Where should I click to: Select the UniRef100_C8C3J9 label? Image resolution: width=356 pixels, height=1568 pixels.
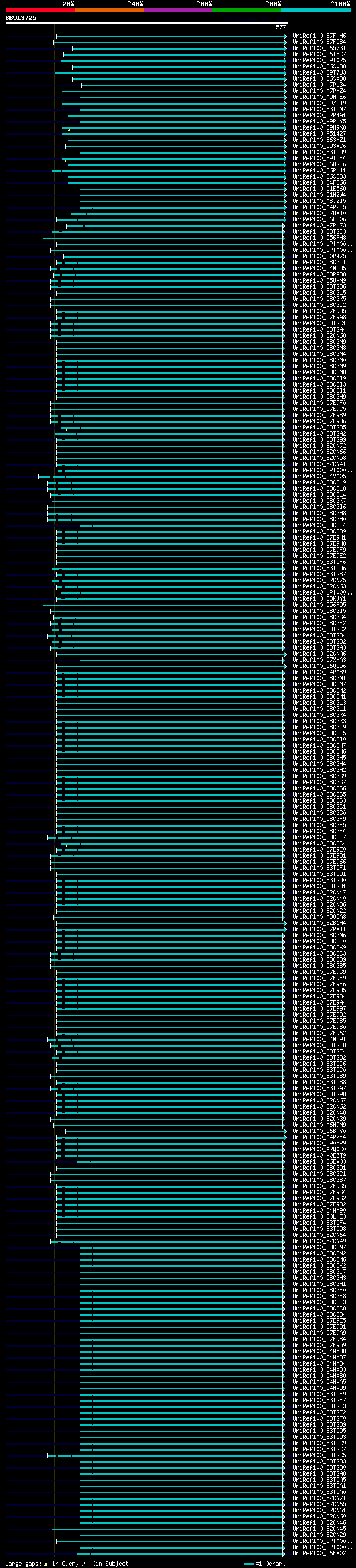click(x=319, y=727)
